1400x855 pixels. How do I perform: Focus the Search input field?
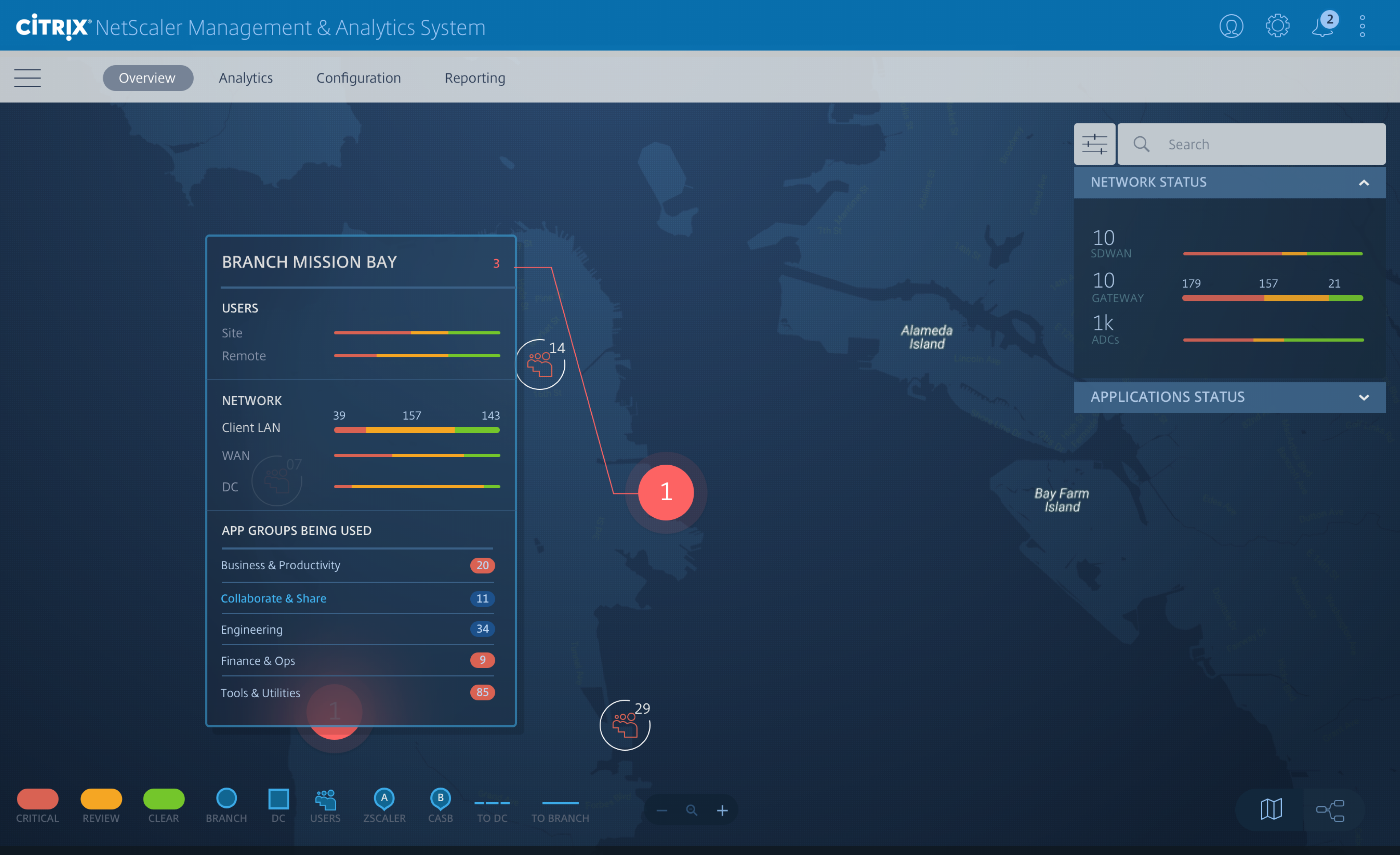[1251, 144]
